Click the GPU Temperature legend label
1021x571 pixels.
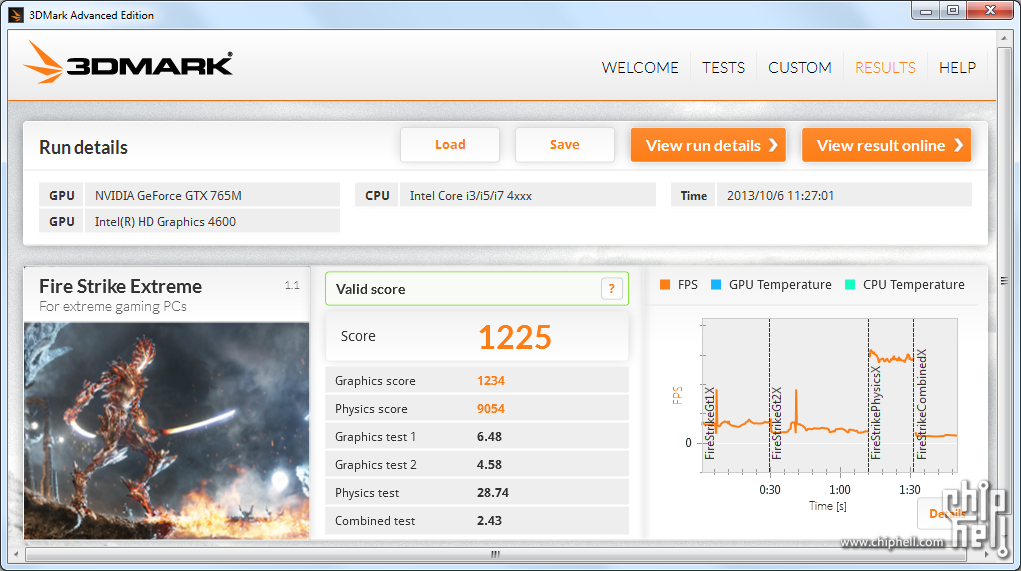780,285
